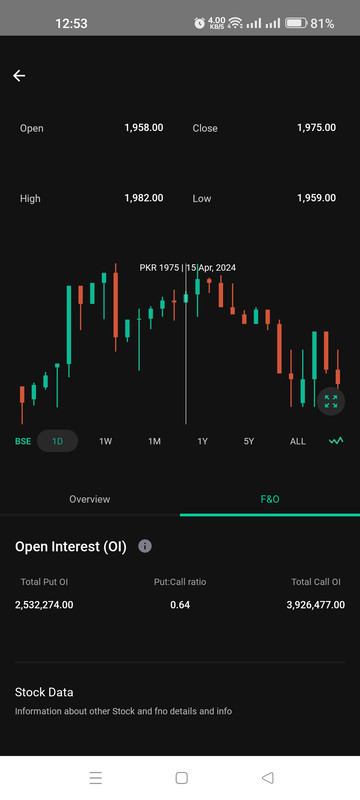Screen dimensions: 360x800
Task: Select the 1D timeframe
Action: pos(58,441)
